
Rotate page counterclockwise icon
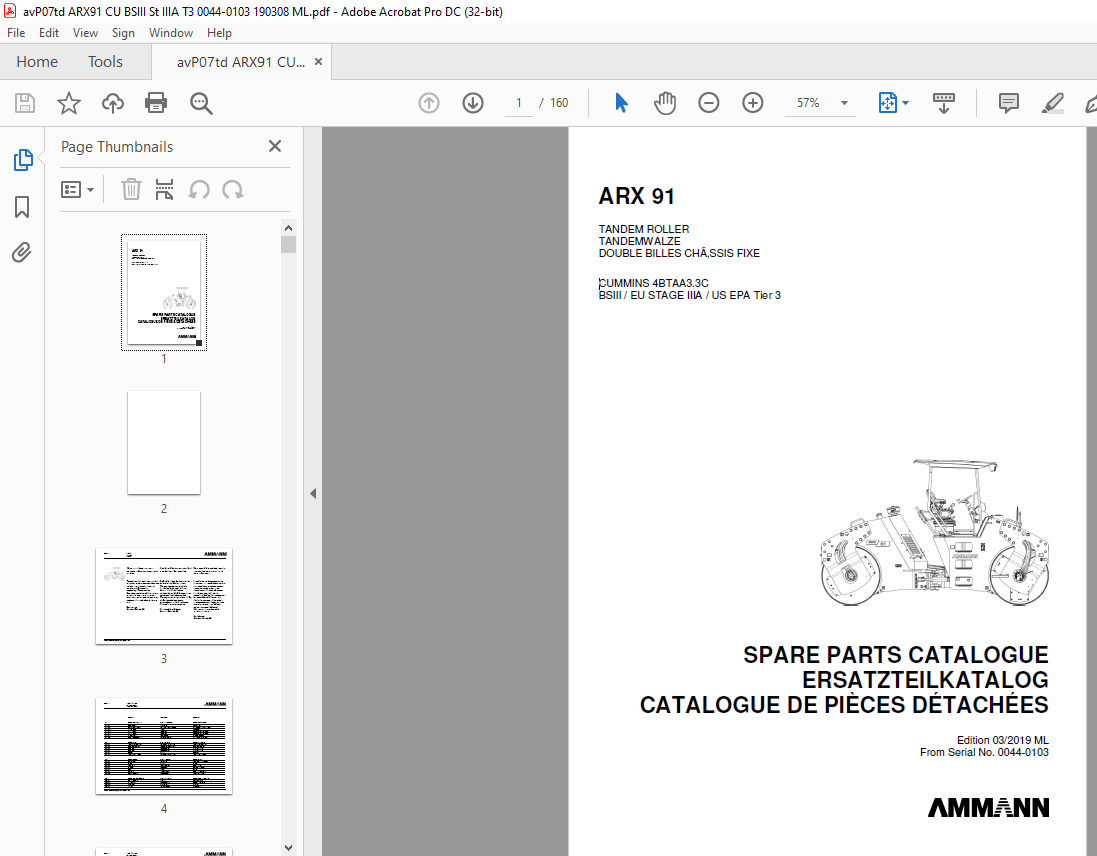point(199,190)
